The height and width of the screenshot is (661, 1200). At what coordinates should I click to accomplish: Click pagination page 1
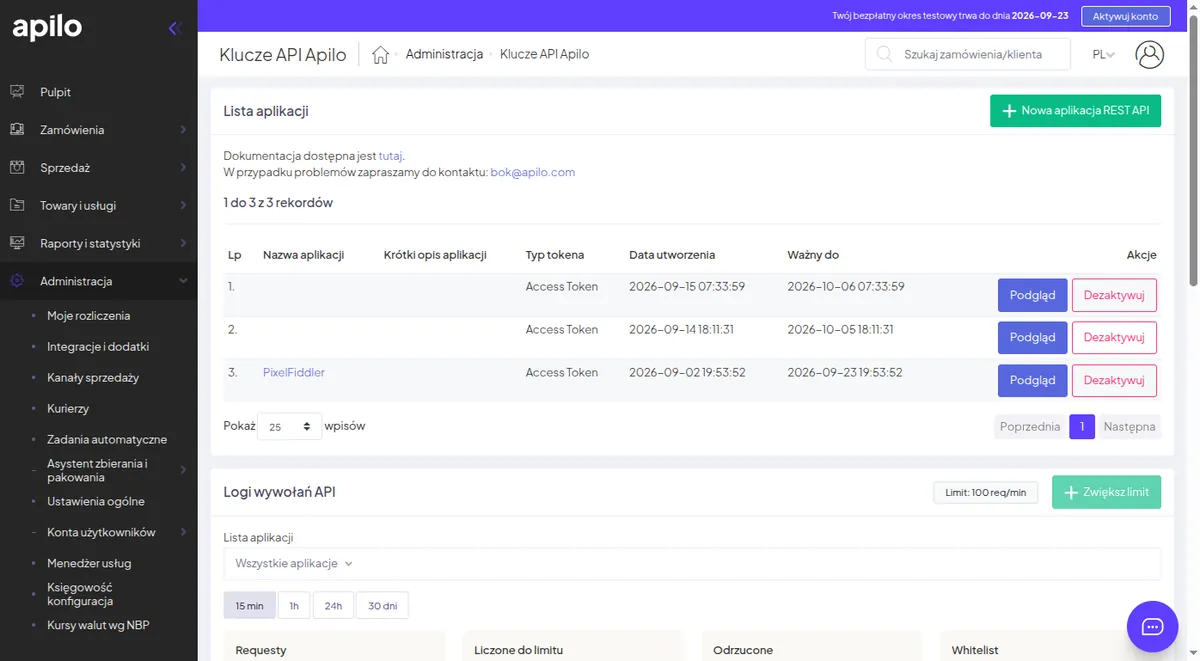(x=1082, y=427)
